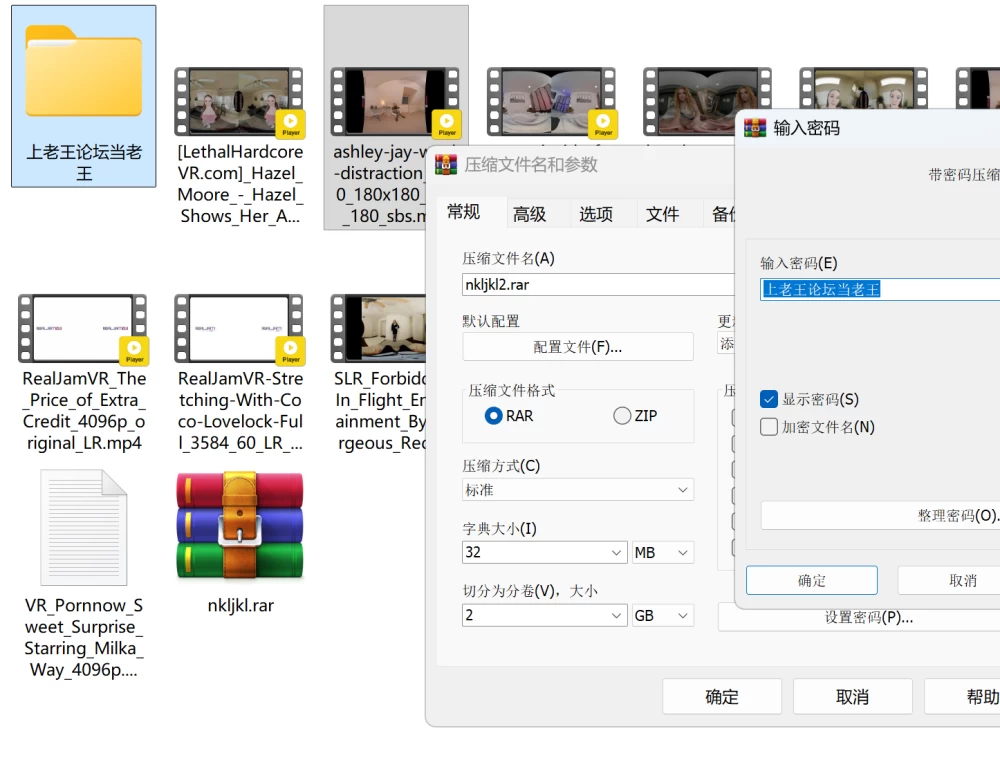Click the 整理密码(O) button

tap(881, 515)
